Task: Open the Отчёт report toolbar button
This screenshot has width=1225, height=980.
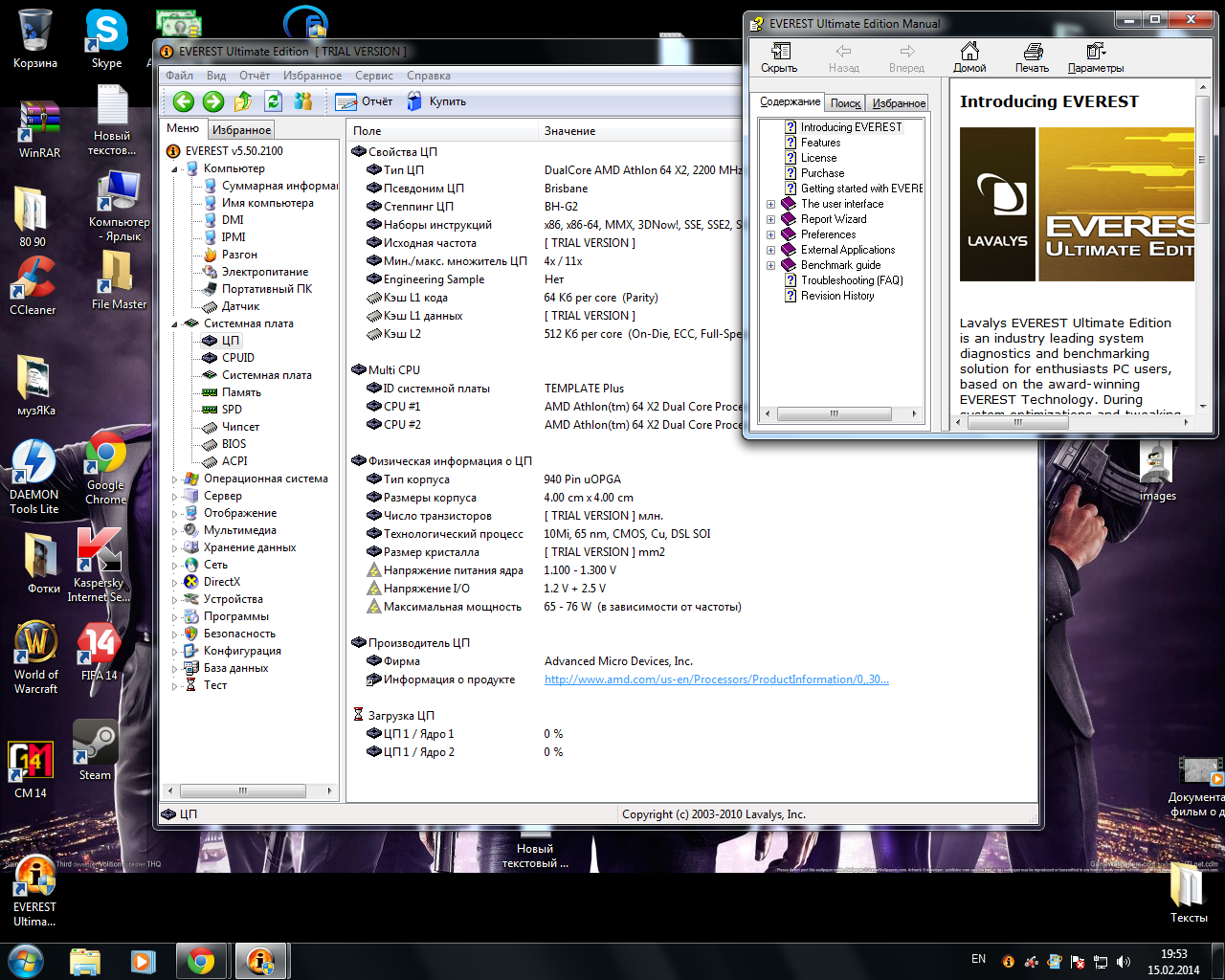Action: [x=364, y=101]
